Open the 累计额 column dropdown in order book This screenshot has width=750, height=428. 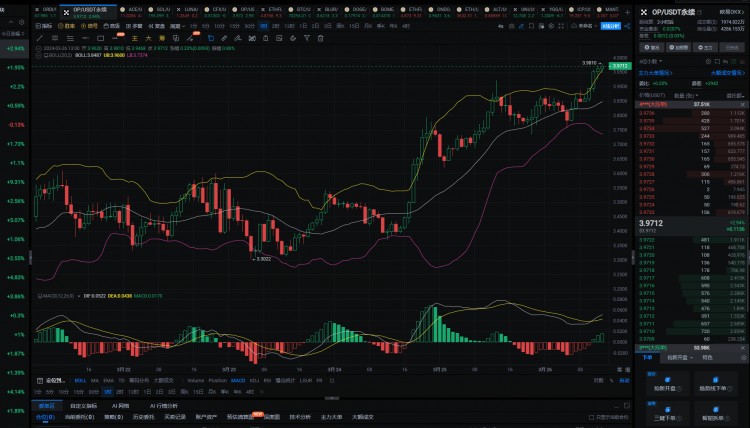pos(735,96)
